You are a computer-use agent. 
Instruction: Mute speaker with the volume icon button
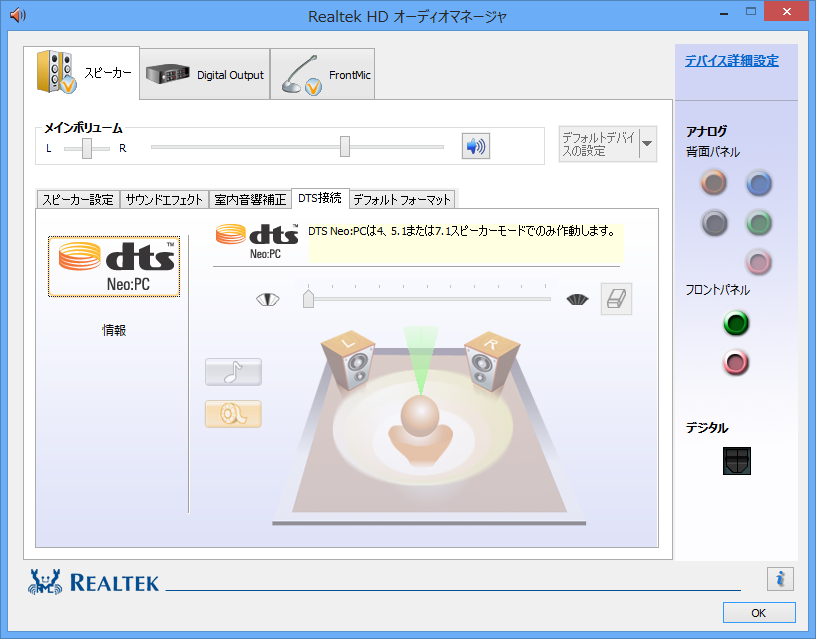(x=476, y=146)
